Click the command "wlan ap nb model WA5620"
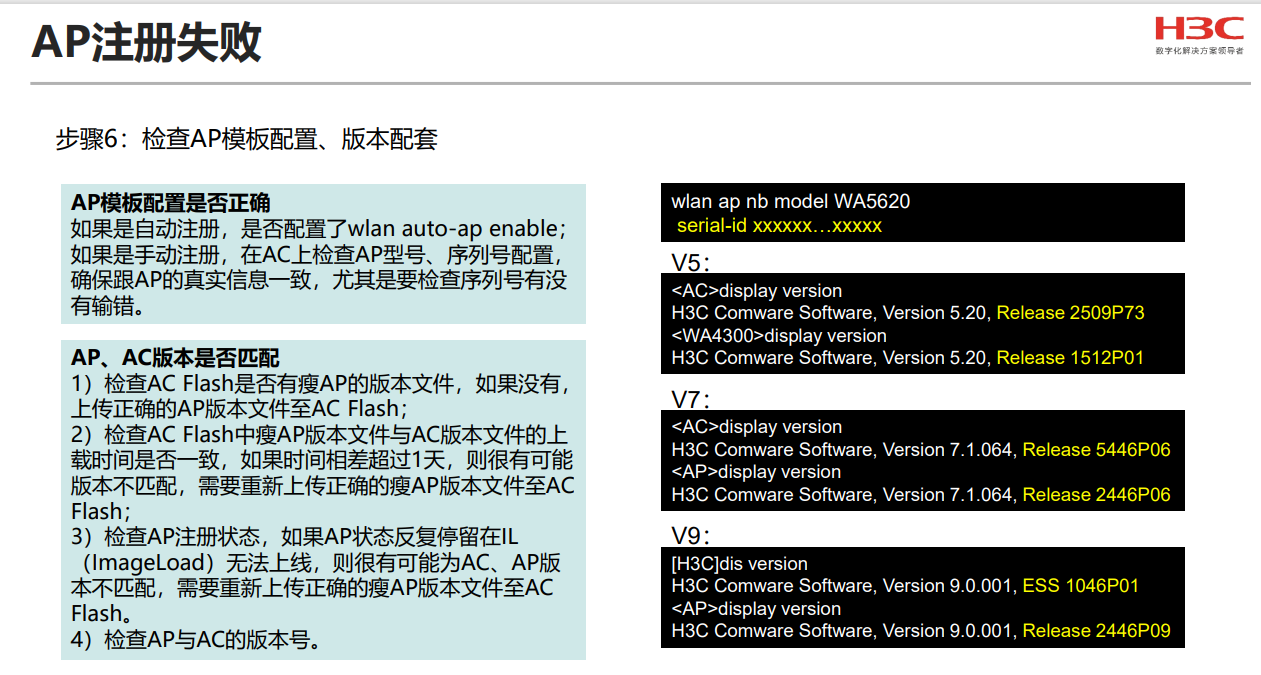This screenshot has height=675, width=1261. 791,202
